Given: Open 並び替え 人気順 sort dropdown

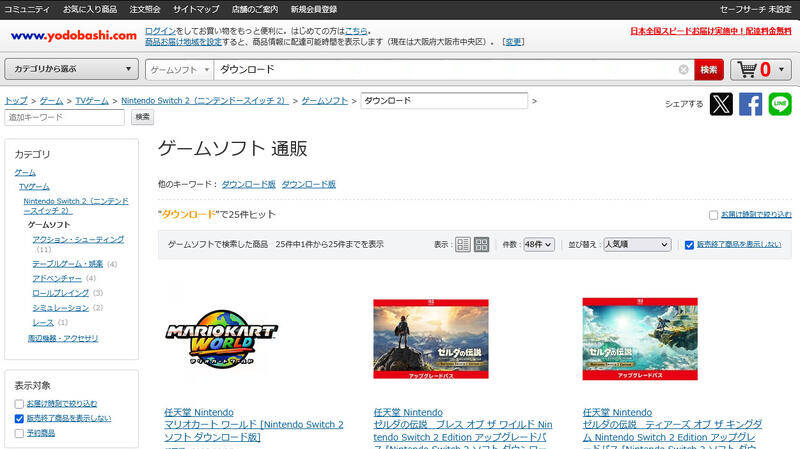Looking at the screenshot, I should point(637,244).
